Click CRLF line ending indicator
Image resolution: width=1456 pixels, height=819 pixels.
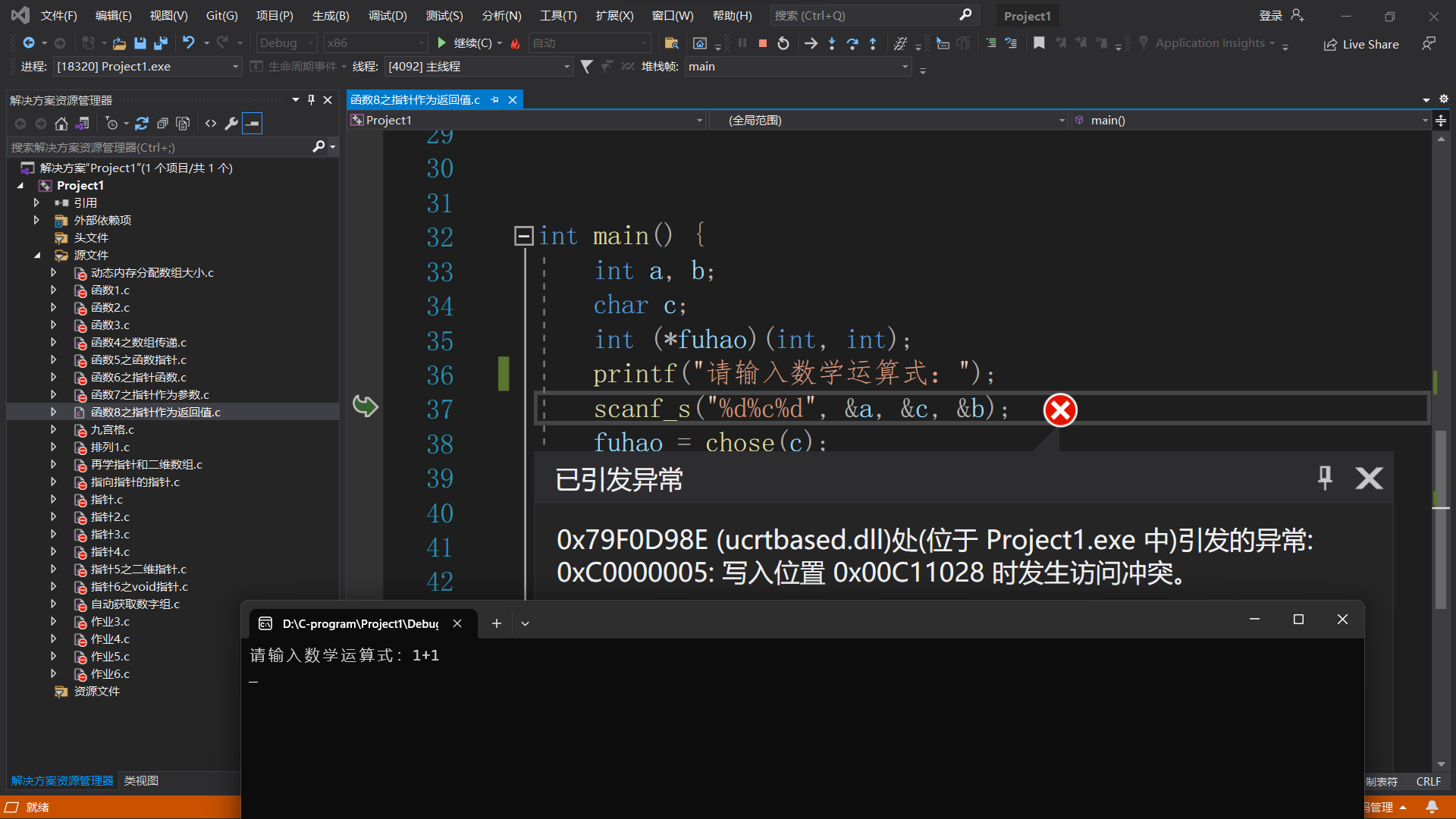(x=1428, y=781)
